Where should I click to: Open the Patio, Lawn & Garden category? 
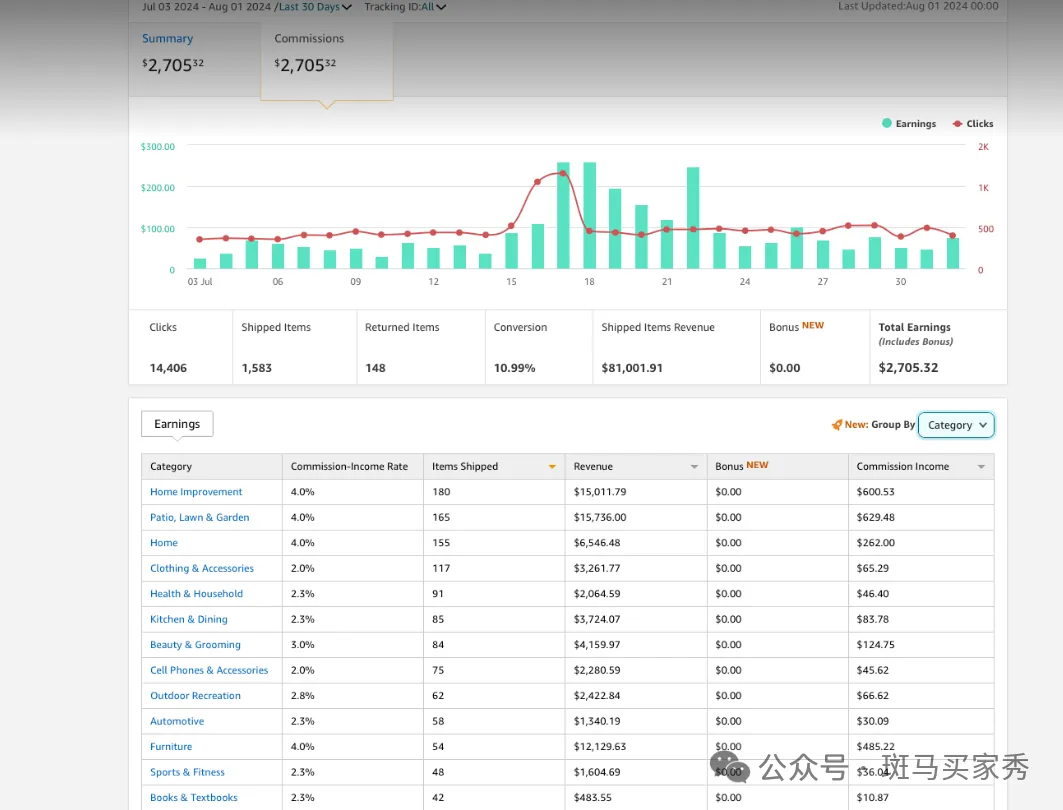click(x=199, y=517)
